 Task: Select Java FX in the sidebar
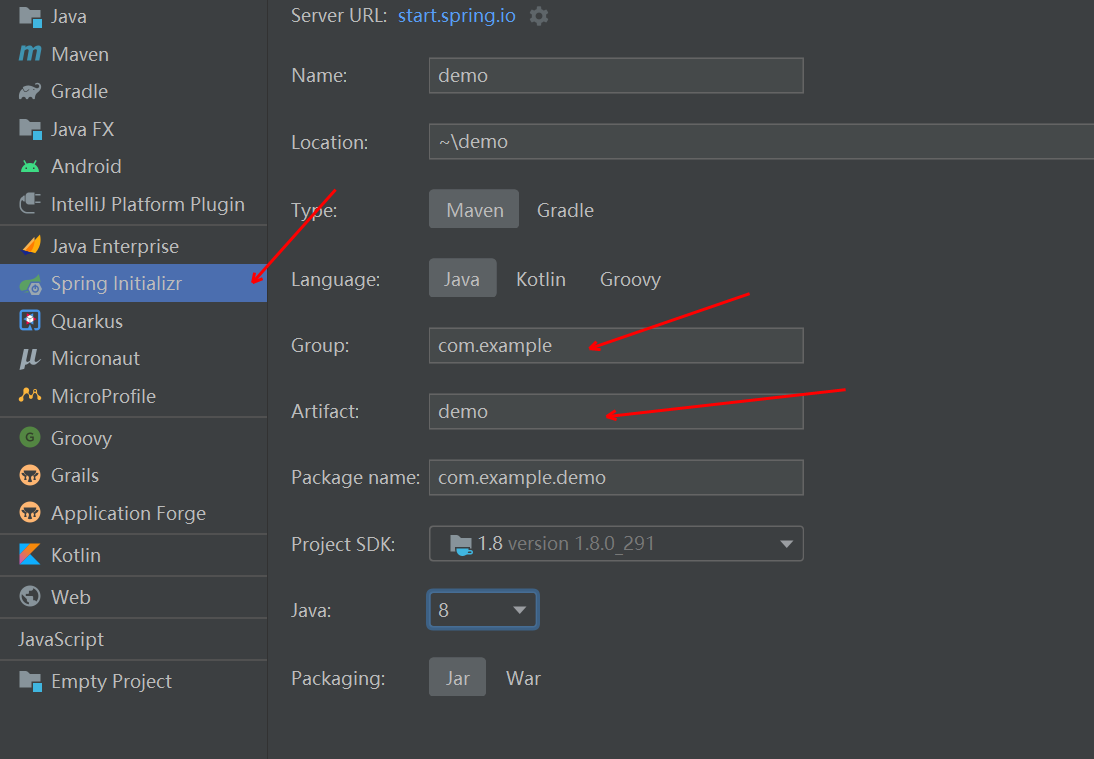pos(133,129)
